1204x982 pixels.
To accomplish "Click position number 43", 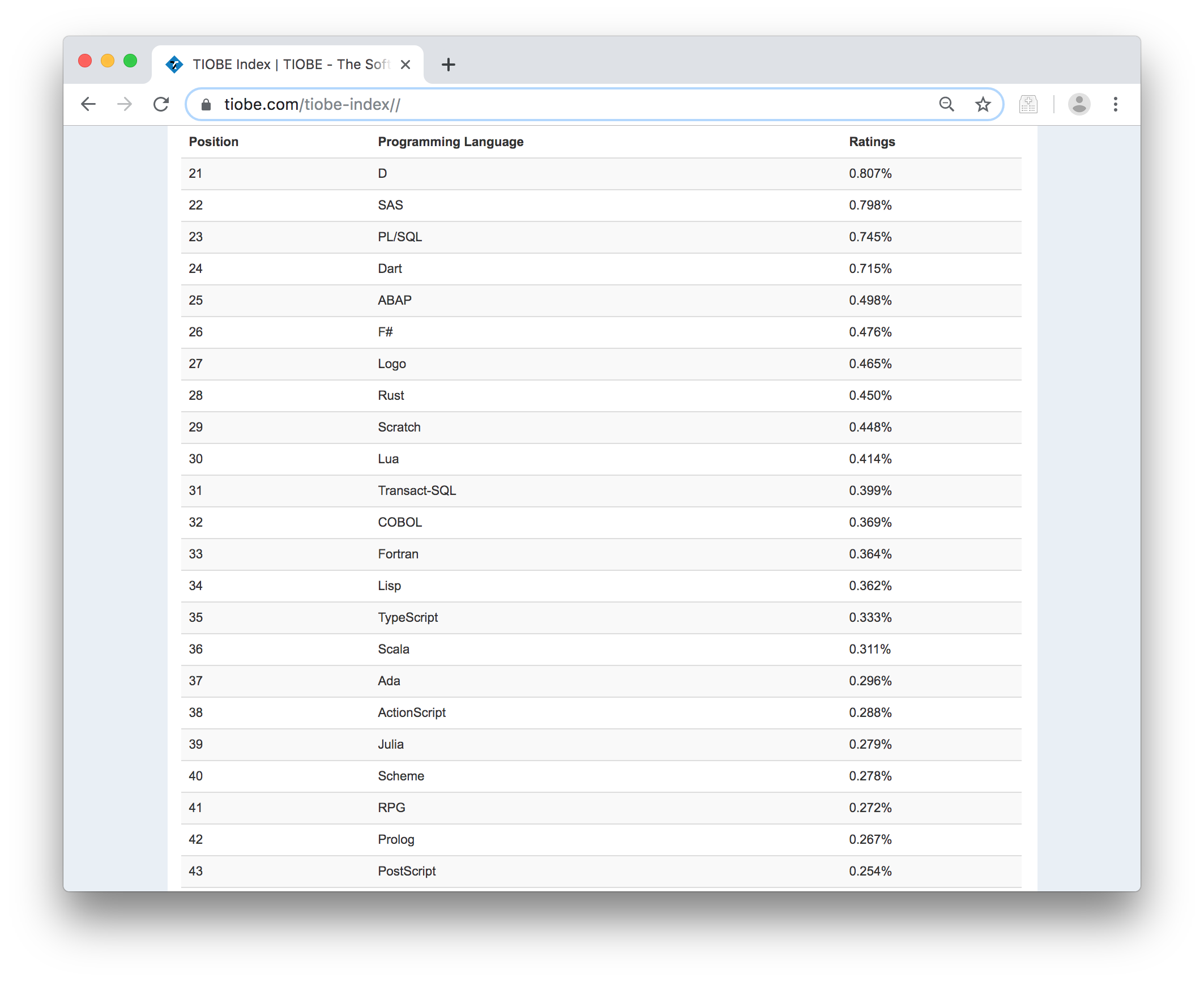I will point(196,871).
